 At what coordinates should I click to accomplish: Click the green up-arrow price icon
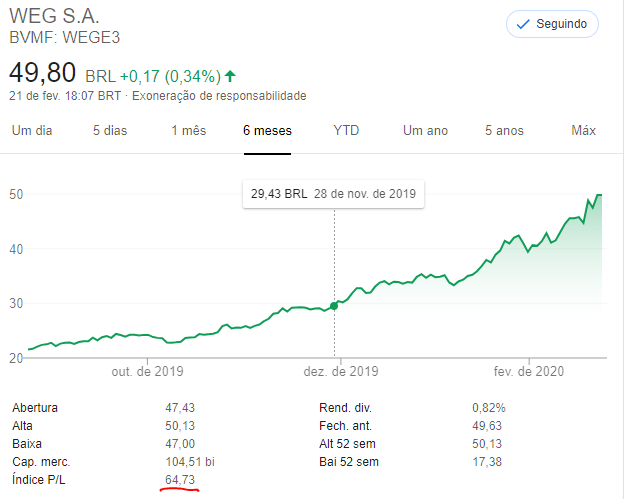pyautogui.click(x=230, y=76)
